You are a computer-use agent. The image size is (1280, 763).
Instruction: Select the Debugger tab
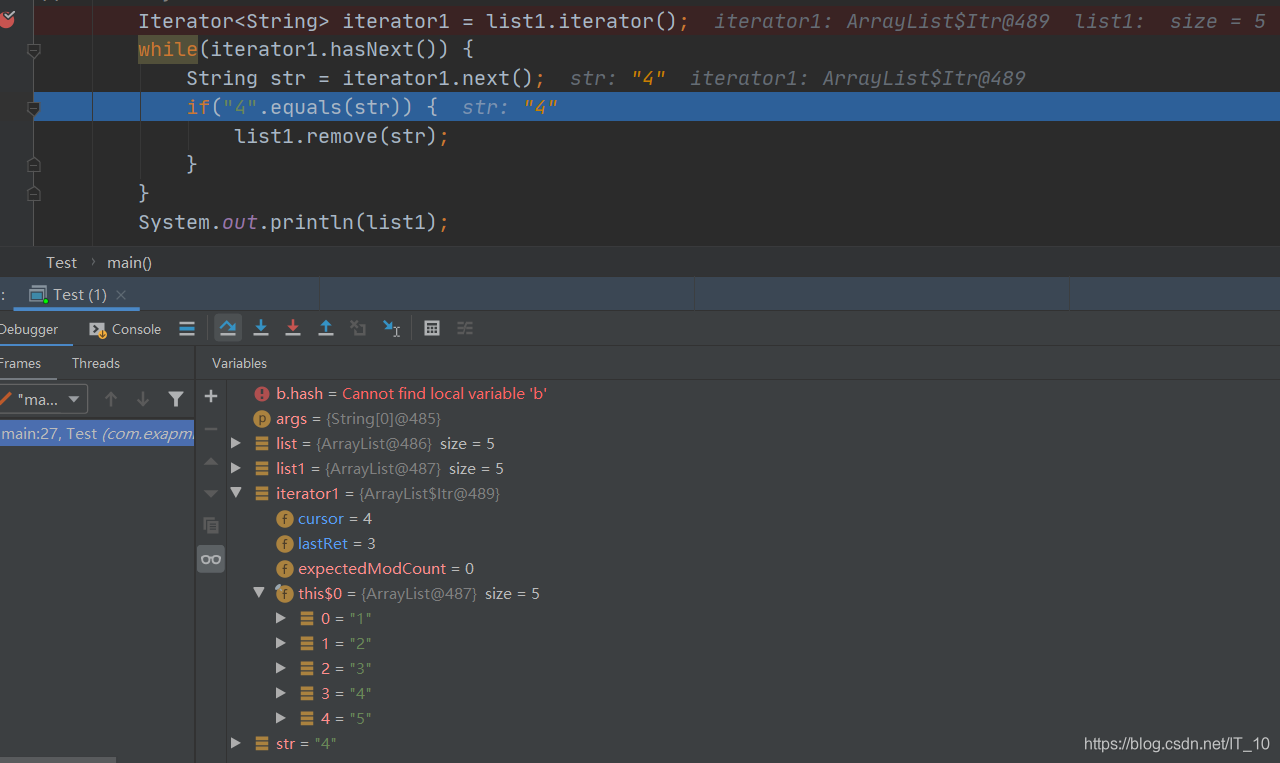click(x=29, y=329)
